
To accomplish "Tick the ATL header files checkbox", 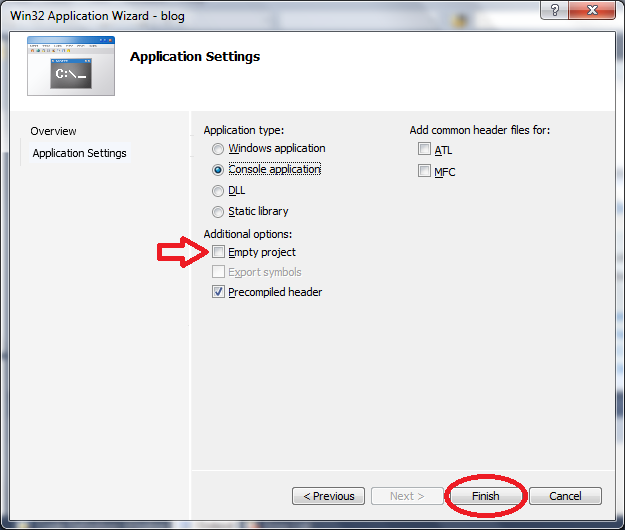I will coord(424,149).
